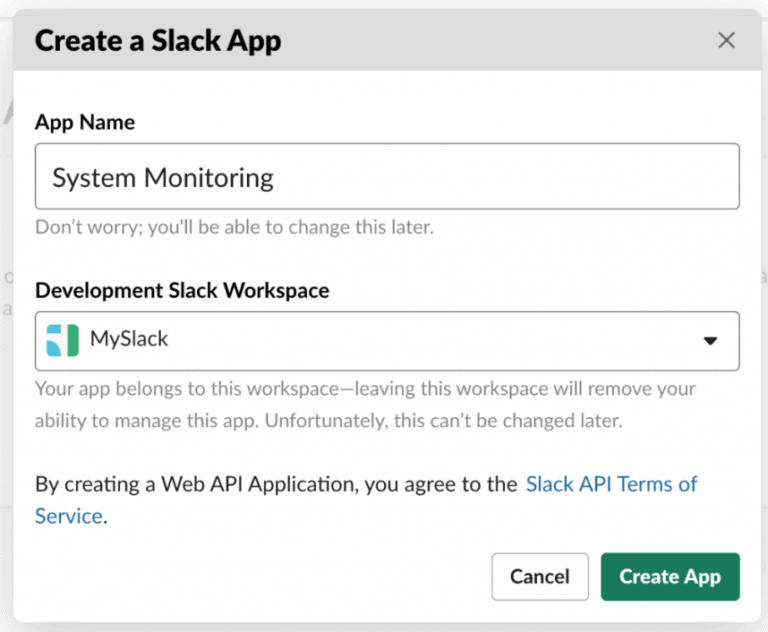Open the Slack API Terms of link
The height and width of the screenshot is (632, 768).
611,484
